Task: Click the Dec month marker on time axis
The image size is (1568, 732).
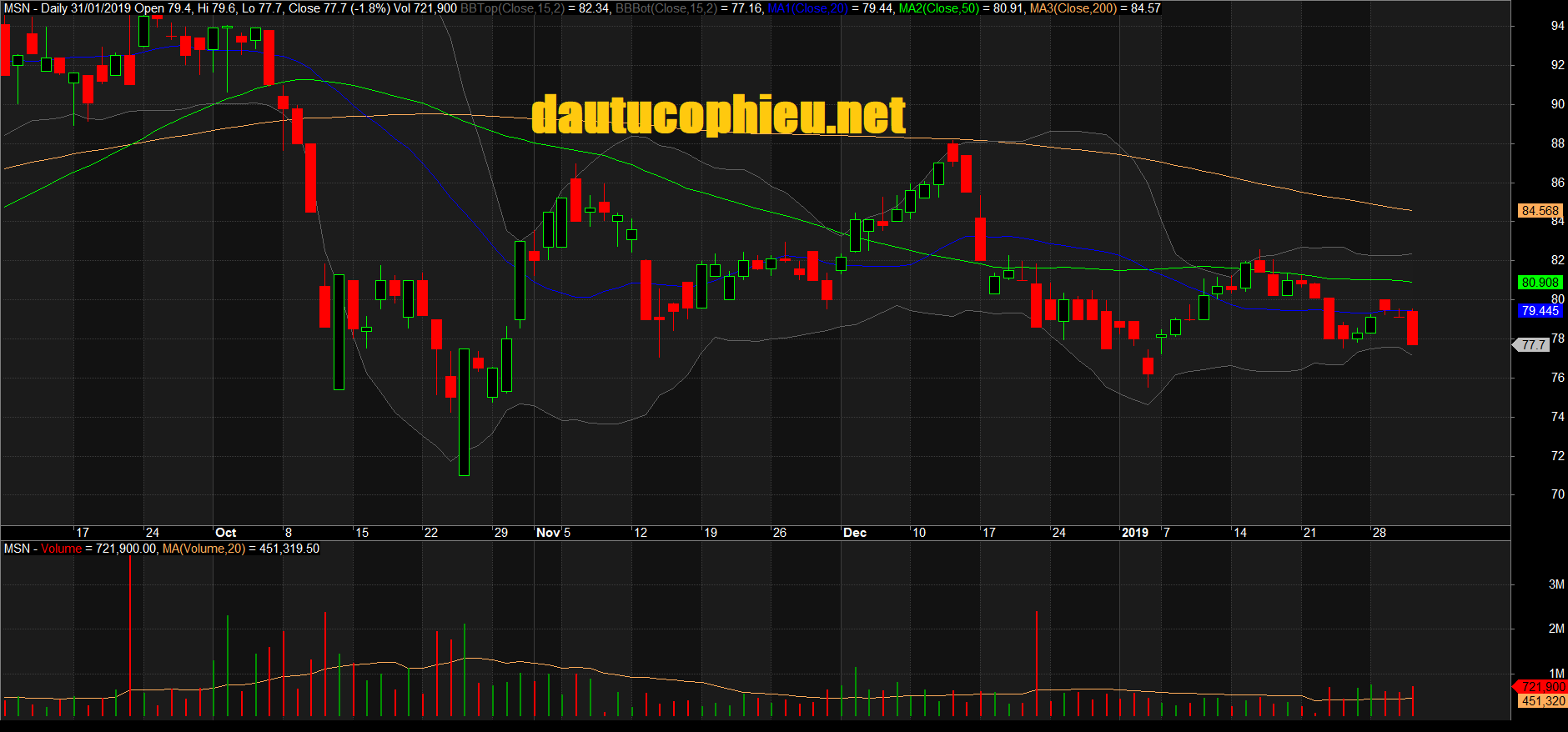Action: tap(855, 533)
